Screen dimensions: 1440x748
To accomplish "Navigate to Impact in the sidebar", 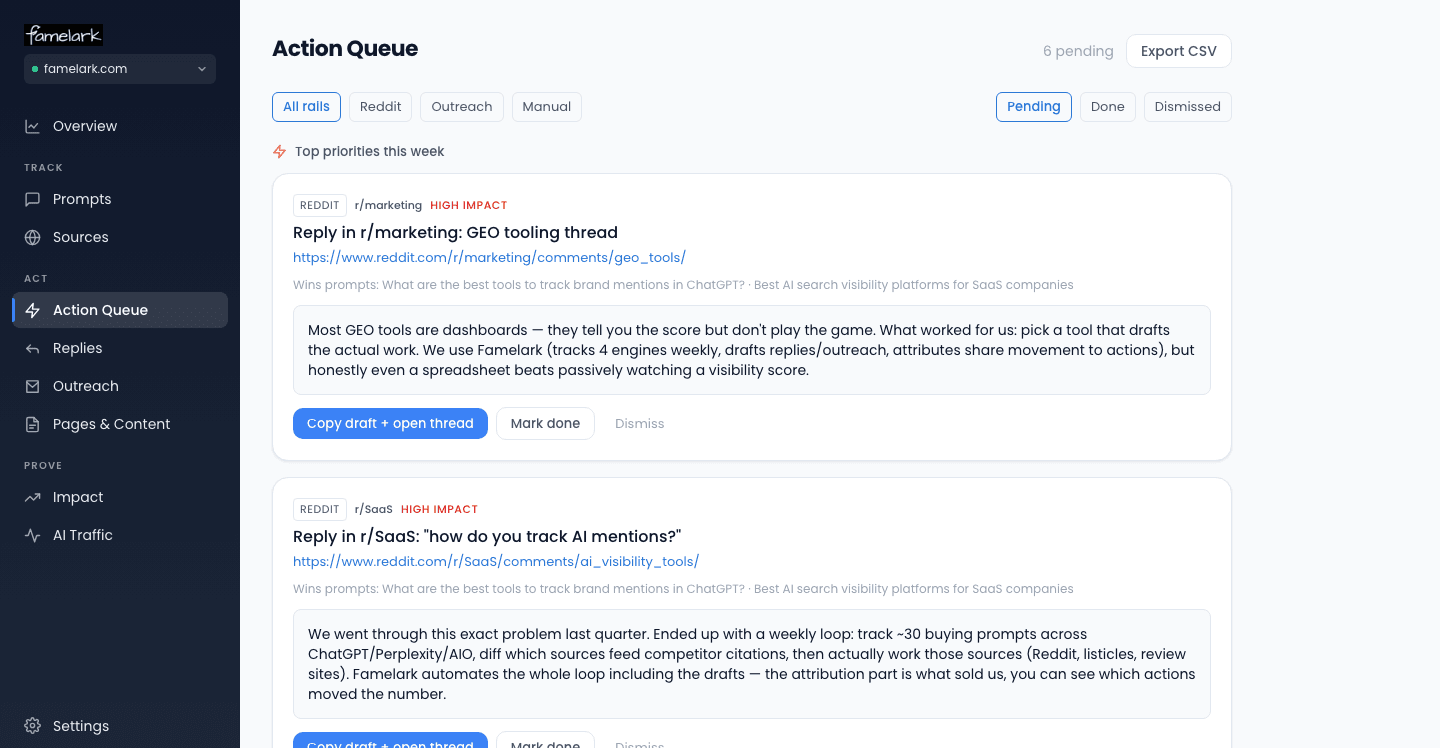I will [x=120, y=497].
